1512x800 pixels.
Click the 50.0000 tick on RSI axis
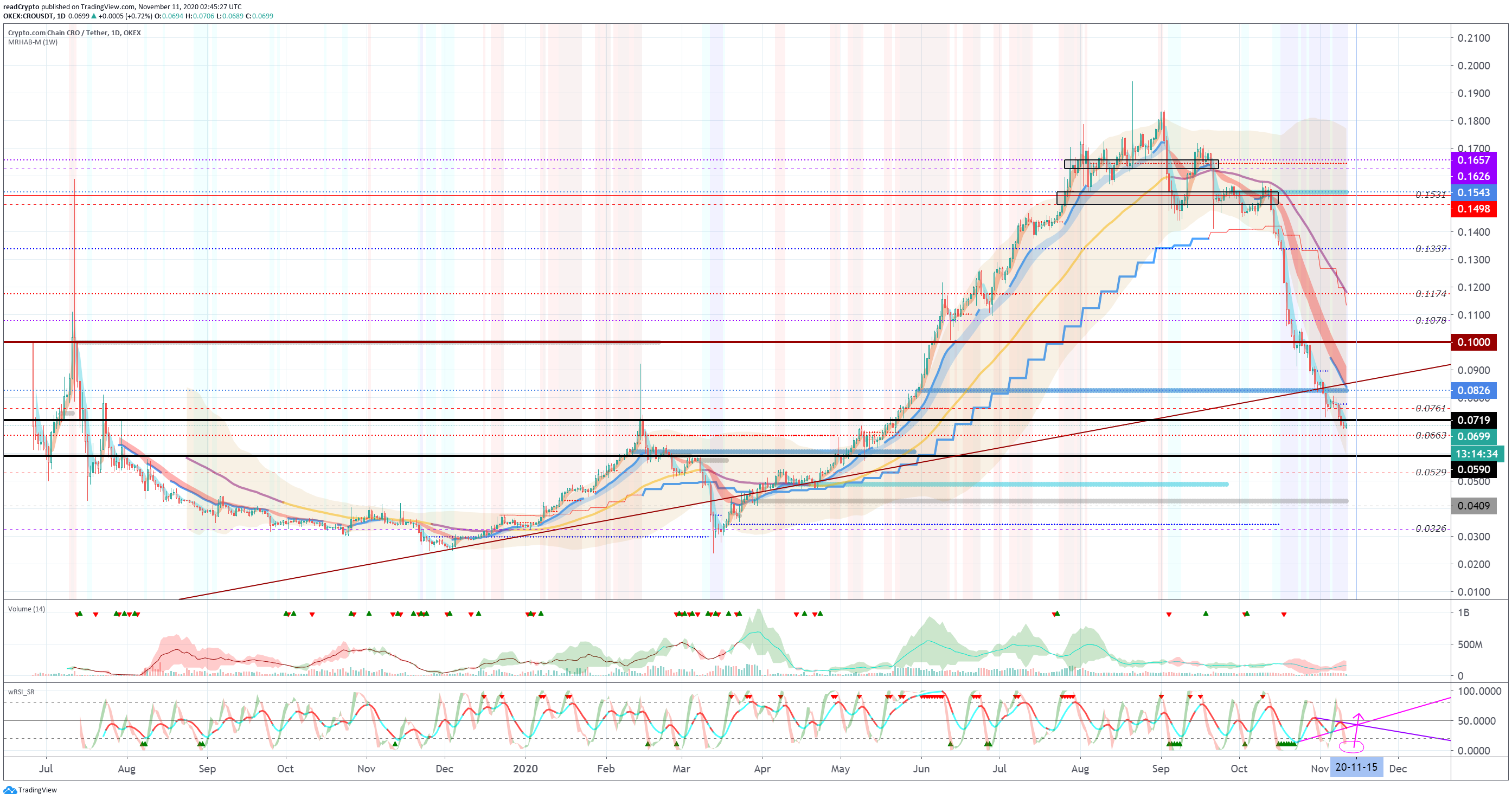tap(1477, 721)
